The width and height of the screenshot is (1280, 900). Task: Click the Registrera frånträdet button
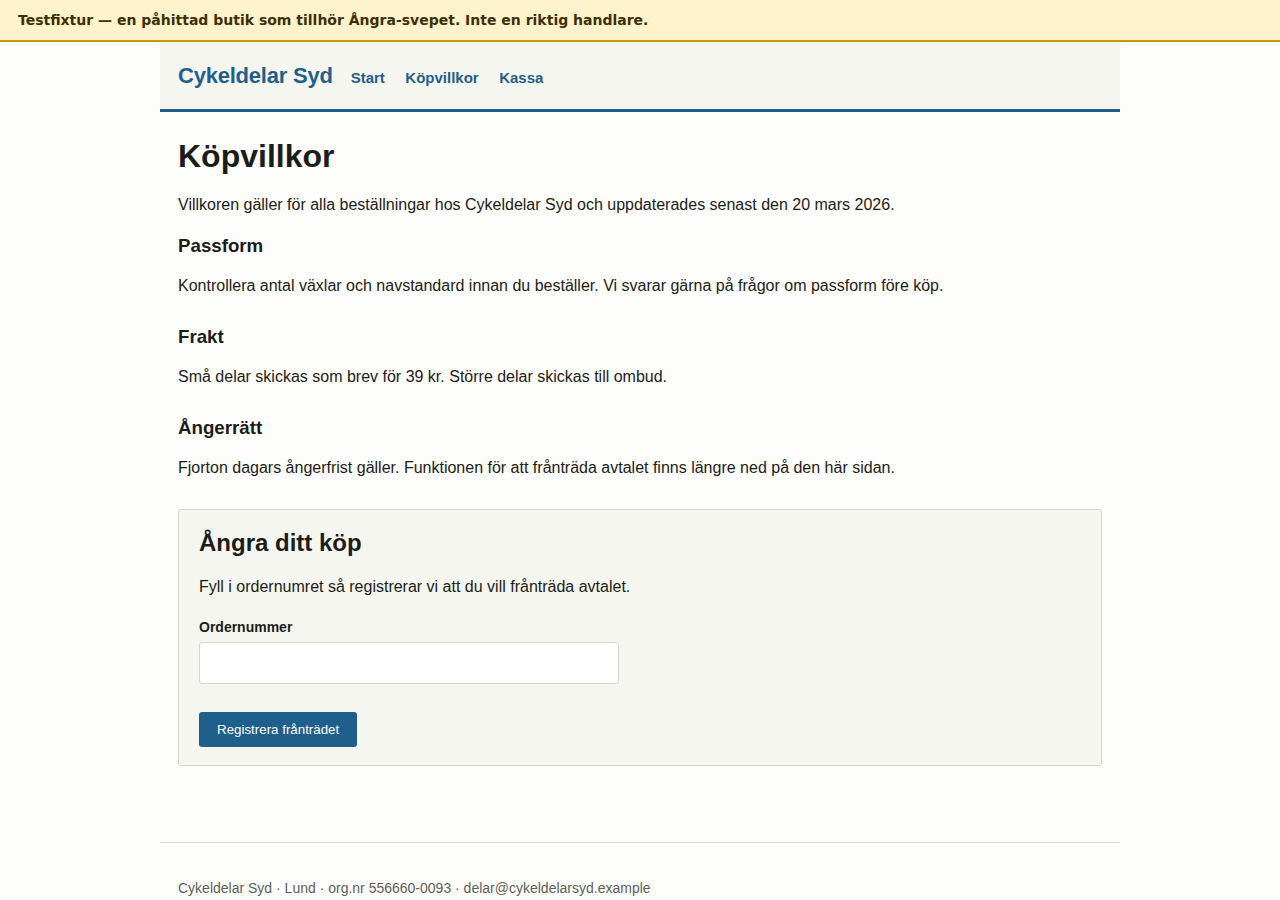click(x=278, y=729)
